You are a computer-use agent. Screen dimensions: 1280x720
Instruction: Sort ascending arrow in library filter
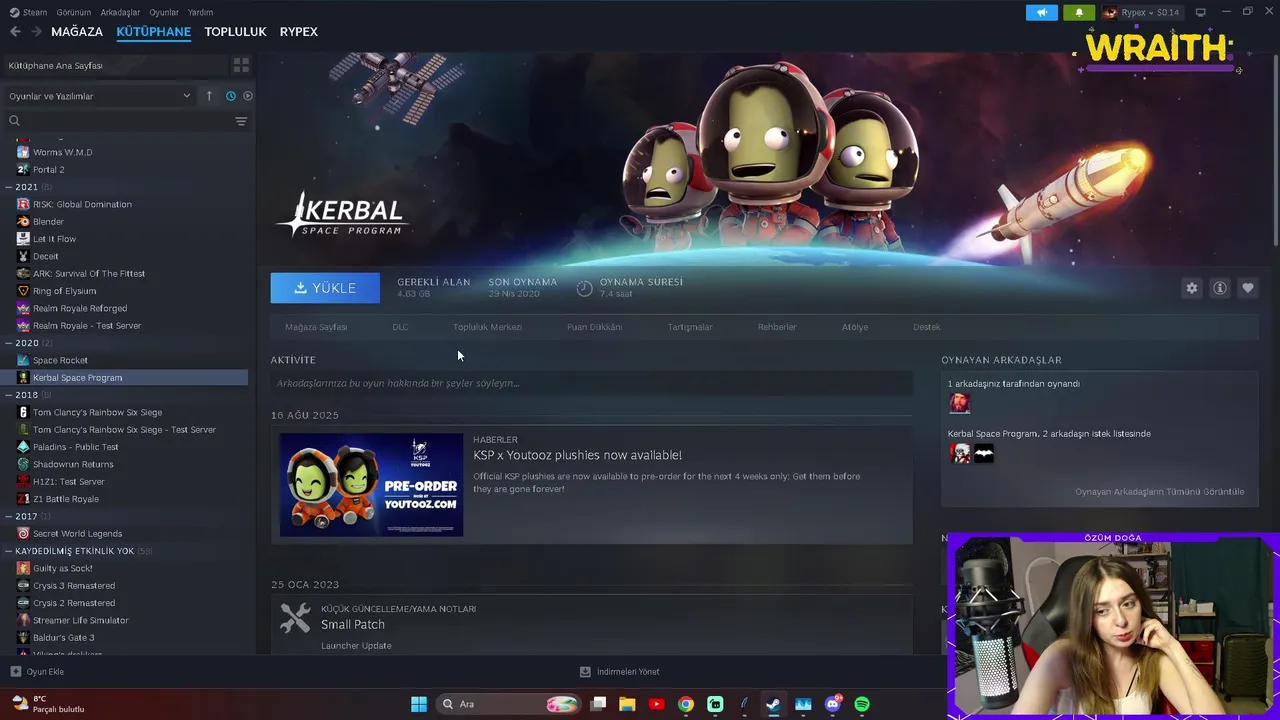pyautogui.click(x=209, y=96)
